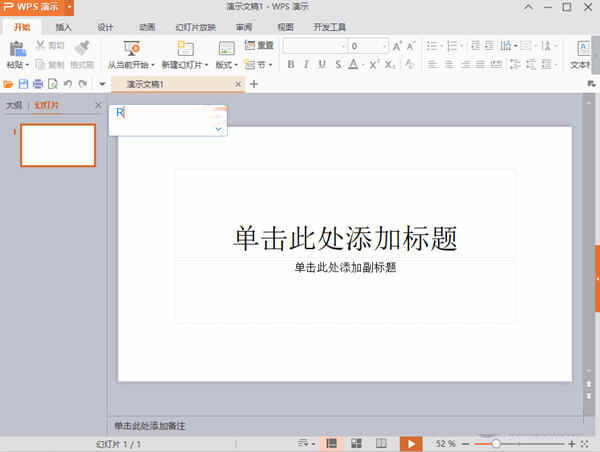600x452 pixels.
Task: Click the Underline U icon
Action: coord(321,65)
